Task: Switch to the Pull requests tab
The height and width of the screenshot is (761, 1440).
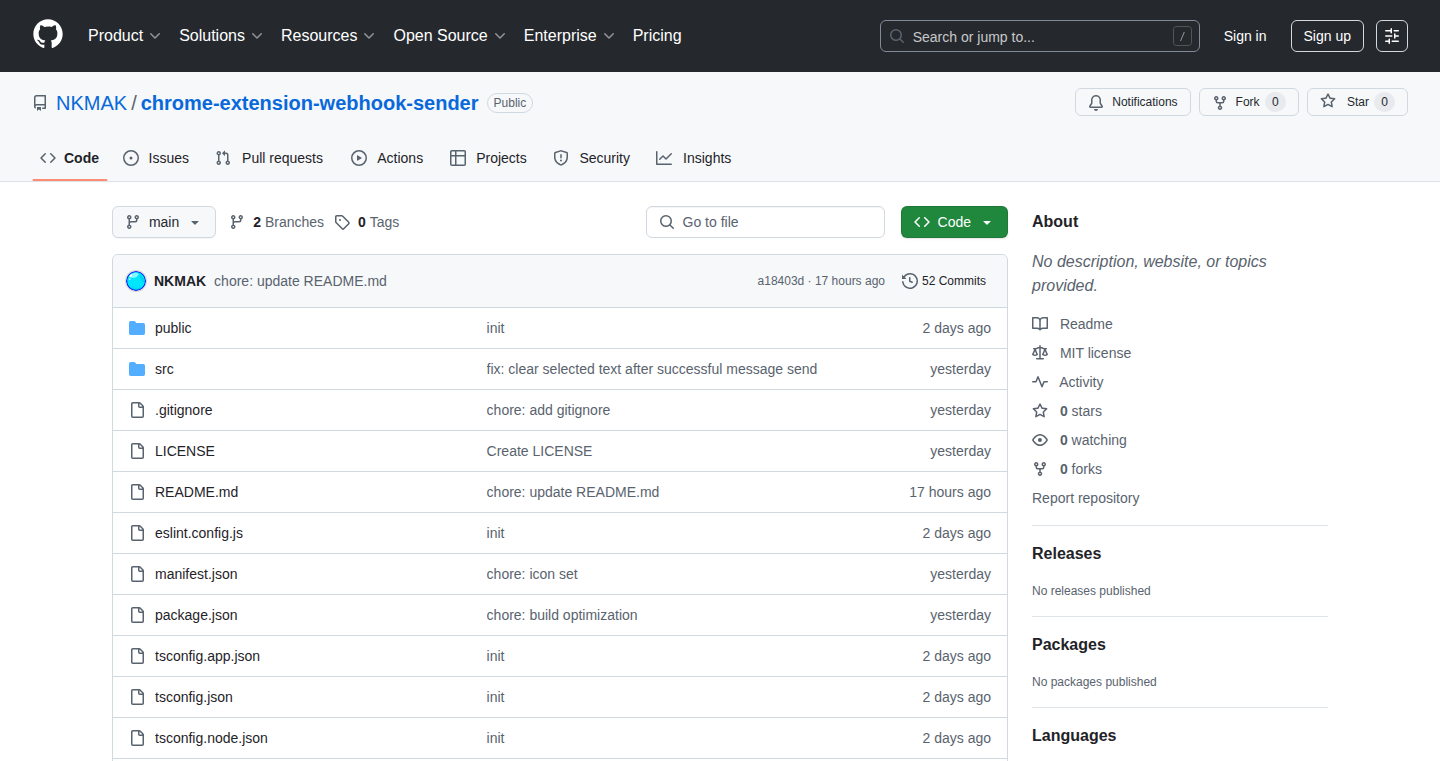Action: [x=269, y=158]
